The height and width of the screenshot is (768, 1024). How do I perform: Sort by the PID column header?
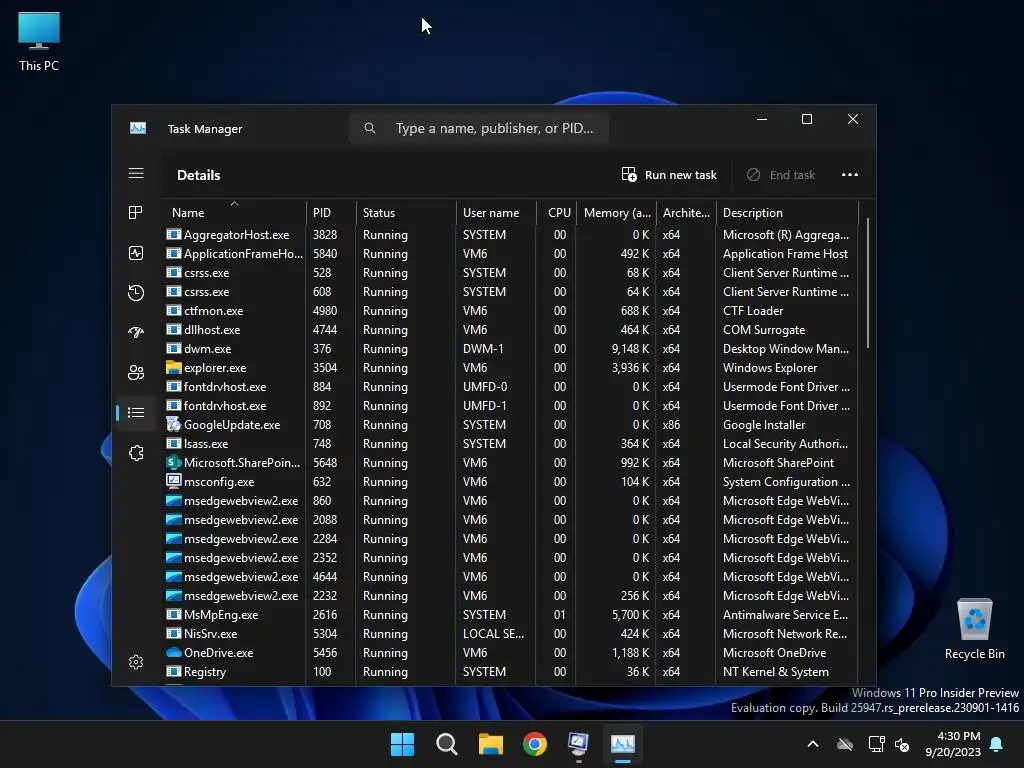tap(331, 212)
